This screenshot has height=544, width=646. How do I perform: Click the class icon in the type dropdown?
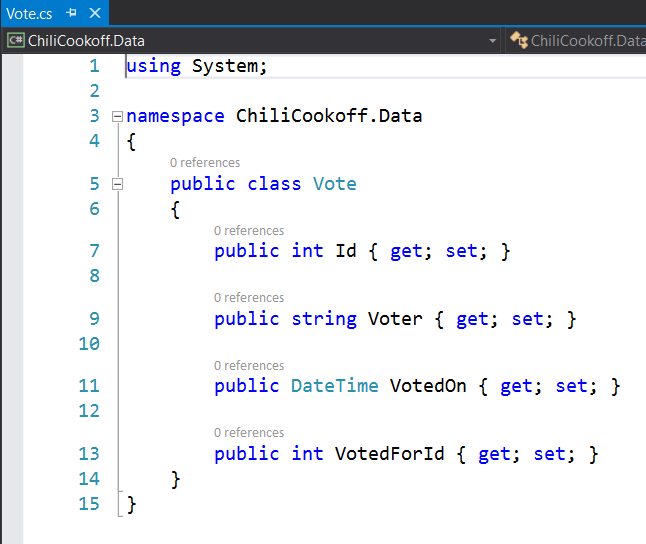pyautogui.click(x=518, y=41)
